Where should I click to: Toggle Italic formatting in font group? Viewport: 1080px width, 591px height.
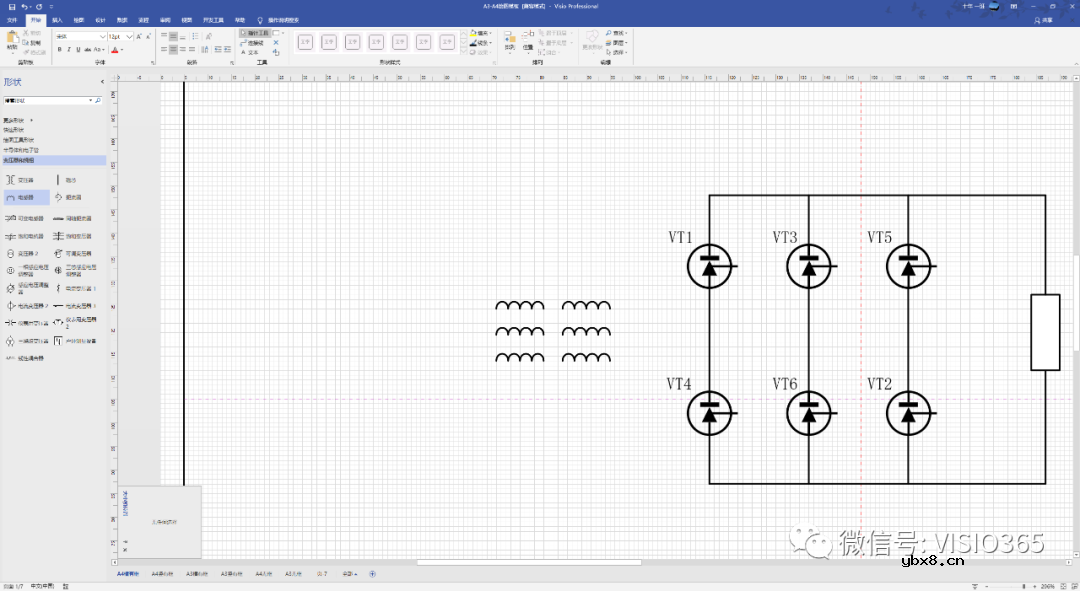coord(69,49)
